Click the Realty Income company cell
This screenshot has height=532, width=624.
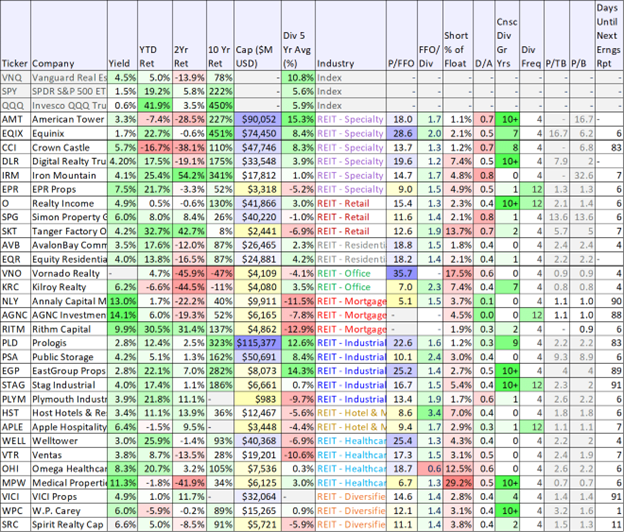coord(69,203)
